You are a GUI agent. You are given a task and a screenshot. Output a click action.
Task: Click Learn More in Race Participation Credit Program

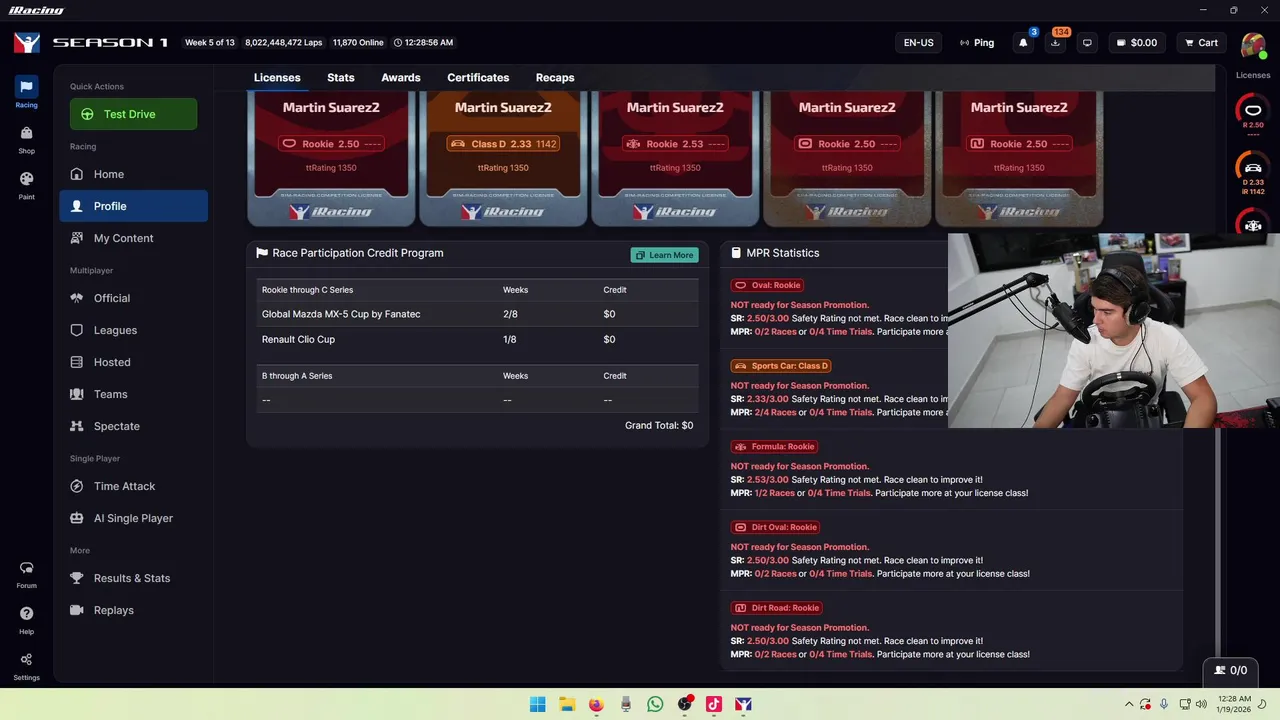pos(665,255)
